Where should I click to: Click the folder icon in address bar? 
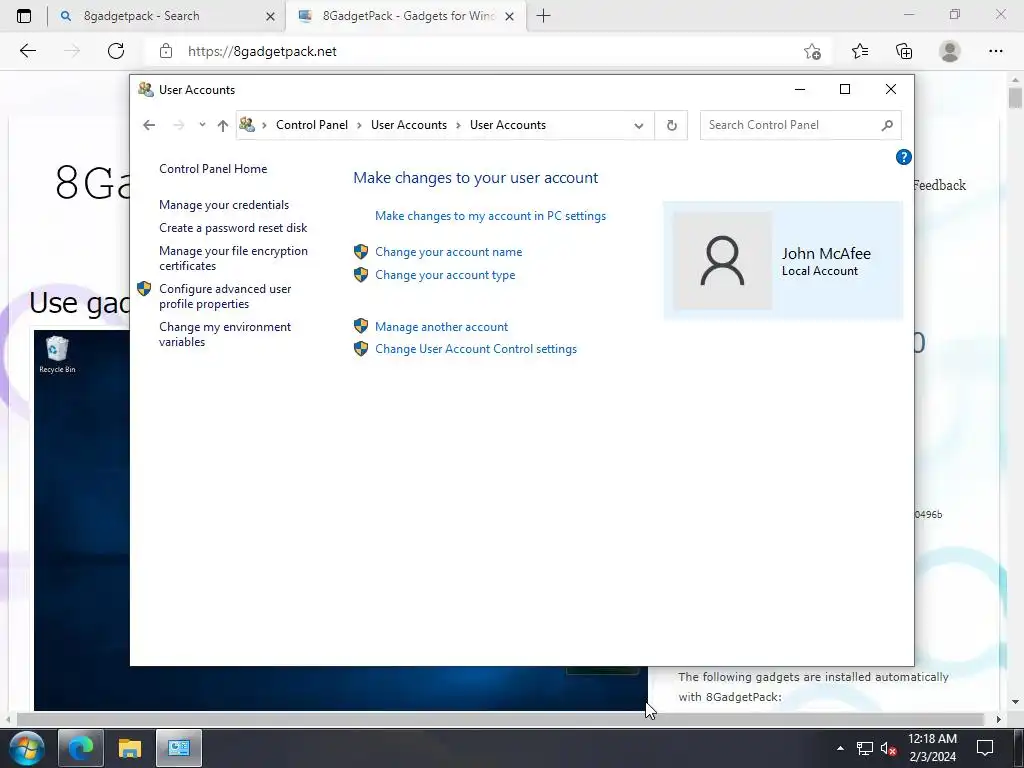[x=247, y=124]
